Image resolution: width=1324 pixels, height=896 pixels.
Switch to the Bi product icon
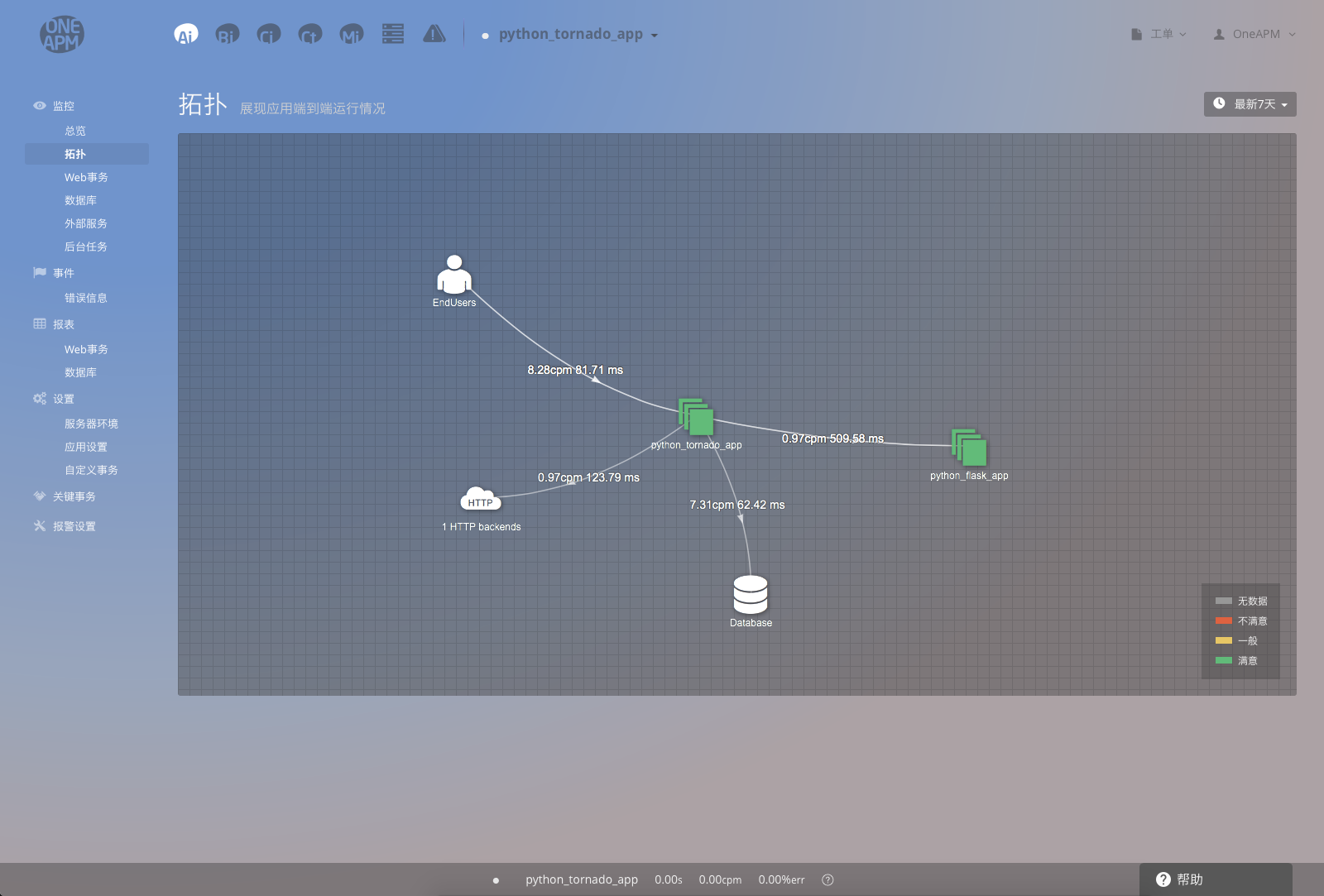click(x=227, y=34)
